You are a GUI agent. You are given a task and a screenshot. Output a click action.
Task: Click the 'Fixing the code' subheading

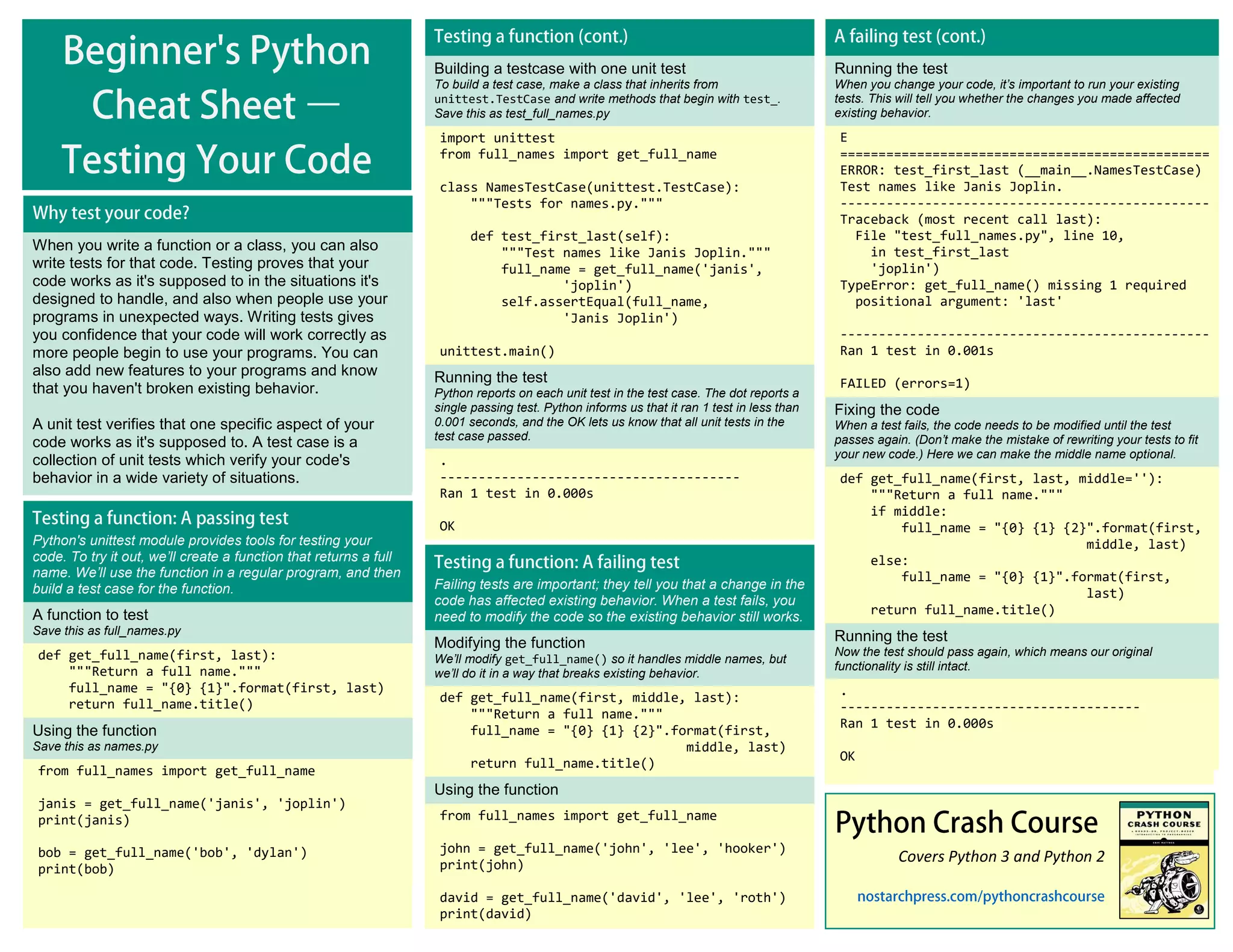886,410
